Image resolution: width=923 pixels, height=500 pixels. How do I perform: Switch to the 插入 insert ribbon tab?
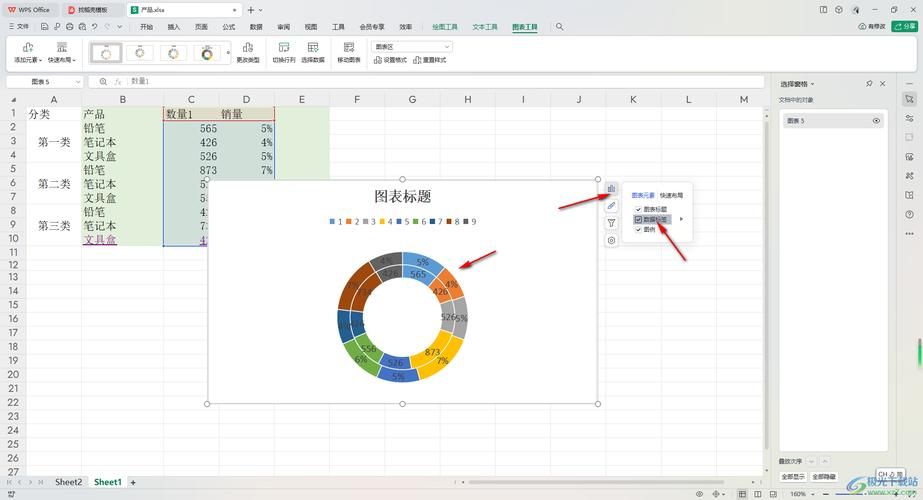tap(174, 27)
